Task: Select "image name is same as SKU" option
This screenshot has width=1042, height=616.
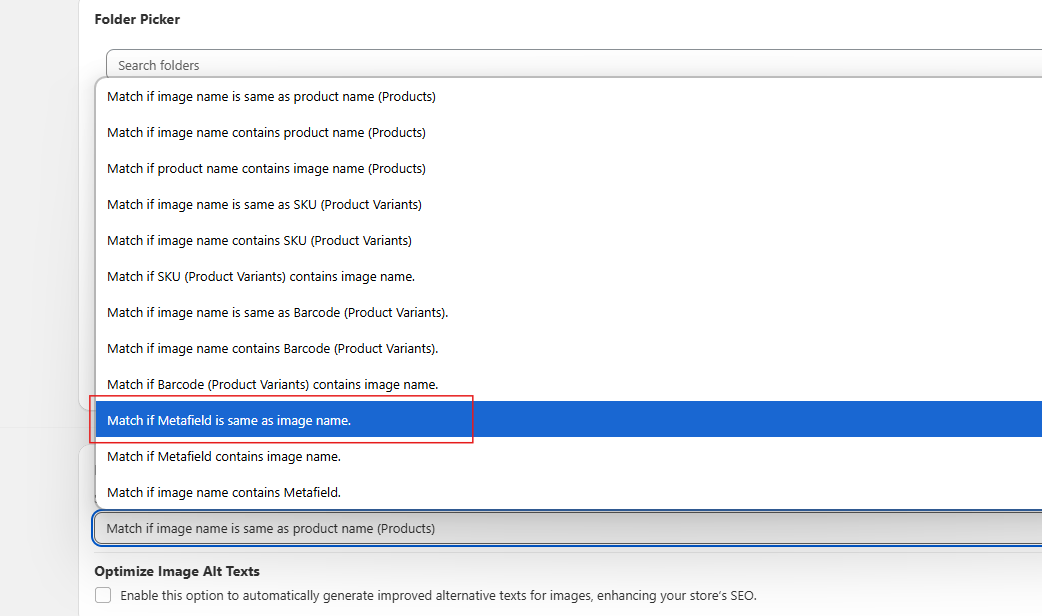Action: (x=264, y=205)
